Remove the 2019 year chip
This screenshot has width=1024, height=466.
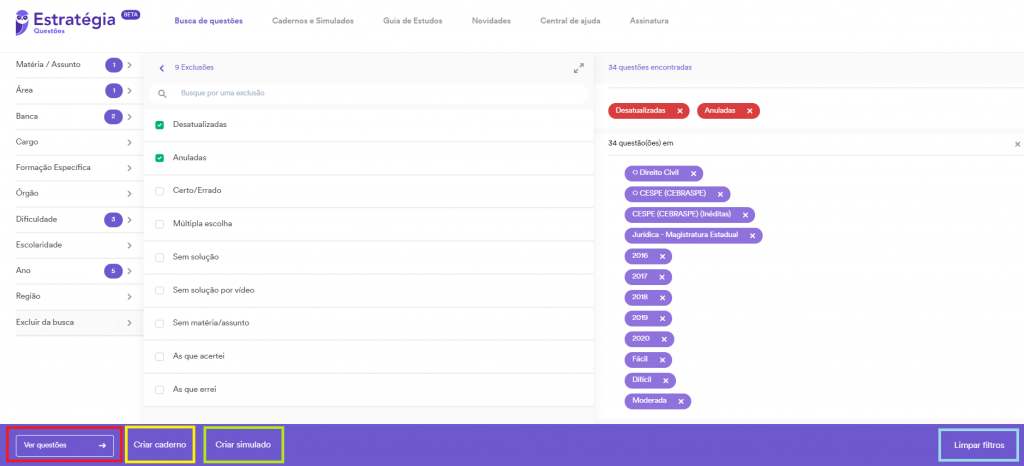tap(662, 318)
